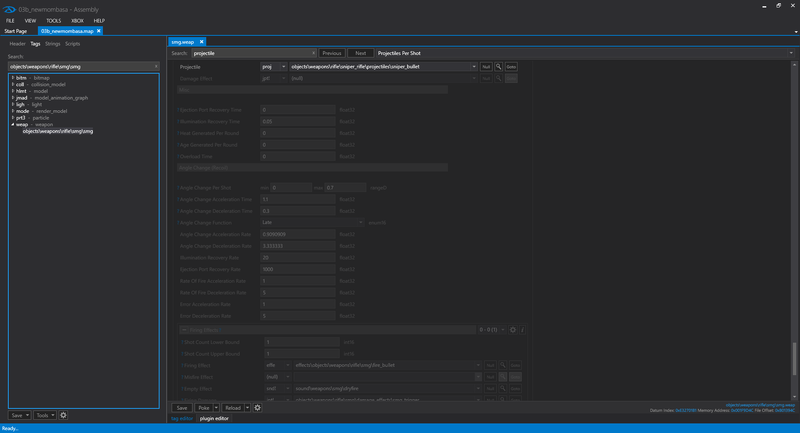The height and width of the screenshot is (433, 800).
Task: Collapse the weap weapon tree node
Action: (x=12, y=125)
